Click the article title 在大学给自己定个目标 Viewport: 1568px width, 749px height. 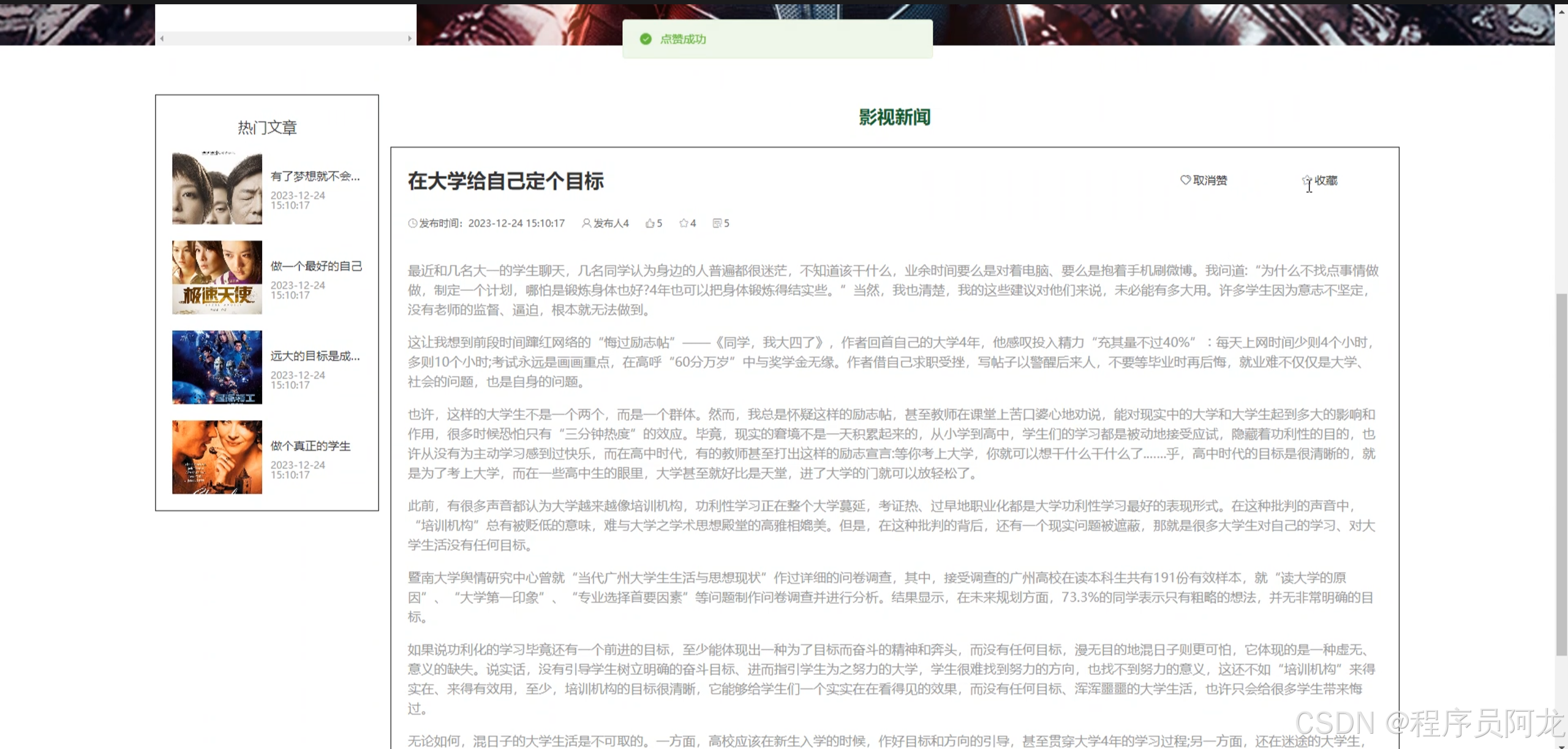point(506,181)
